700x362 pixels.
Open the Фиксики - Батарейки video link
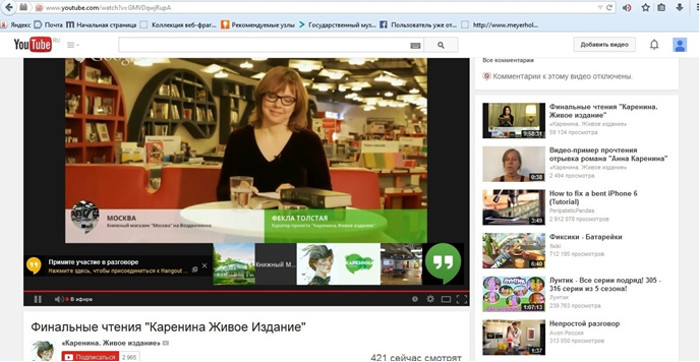click(585, 237)
